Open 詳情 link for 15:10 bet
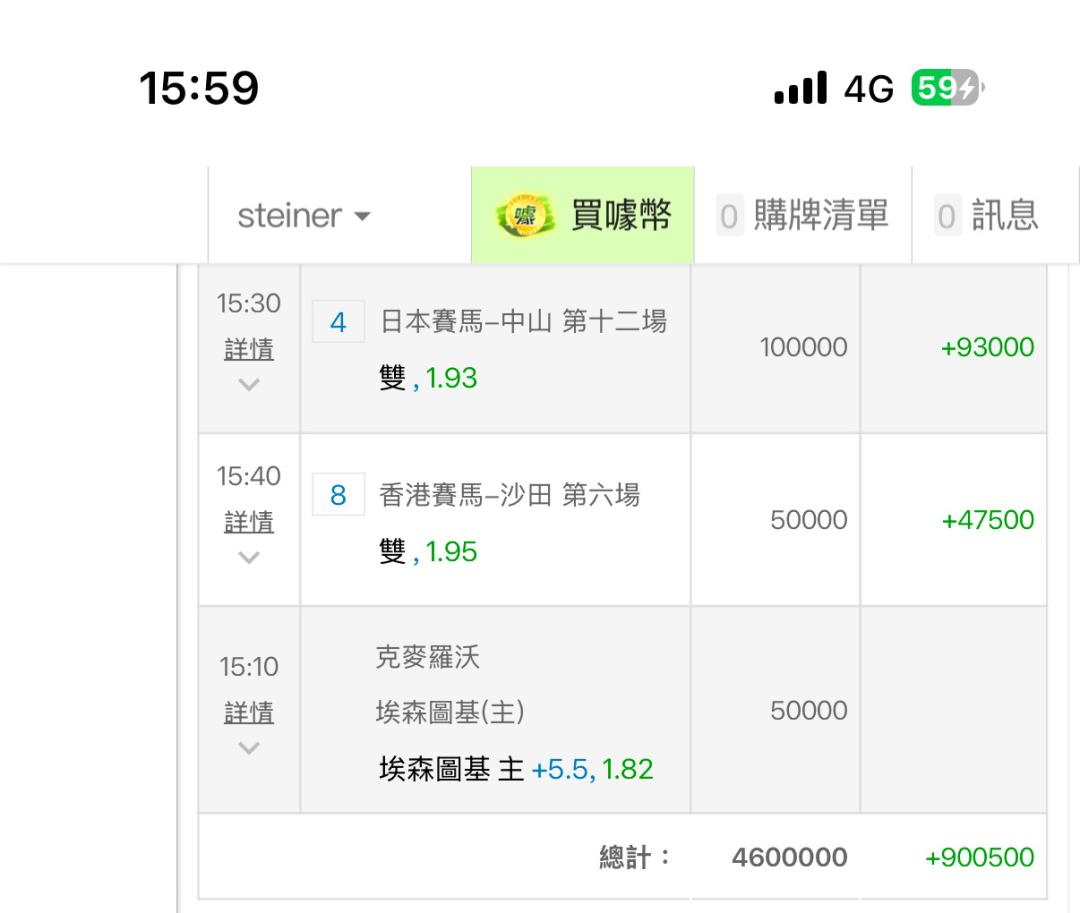 coord(249,713)
